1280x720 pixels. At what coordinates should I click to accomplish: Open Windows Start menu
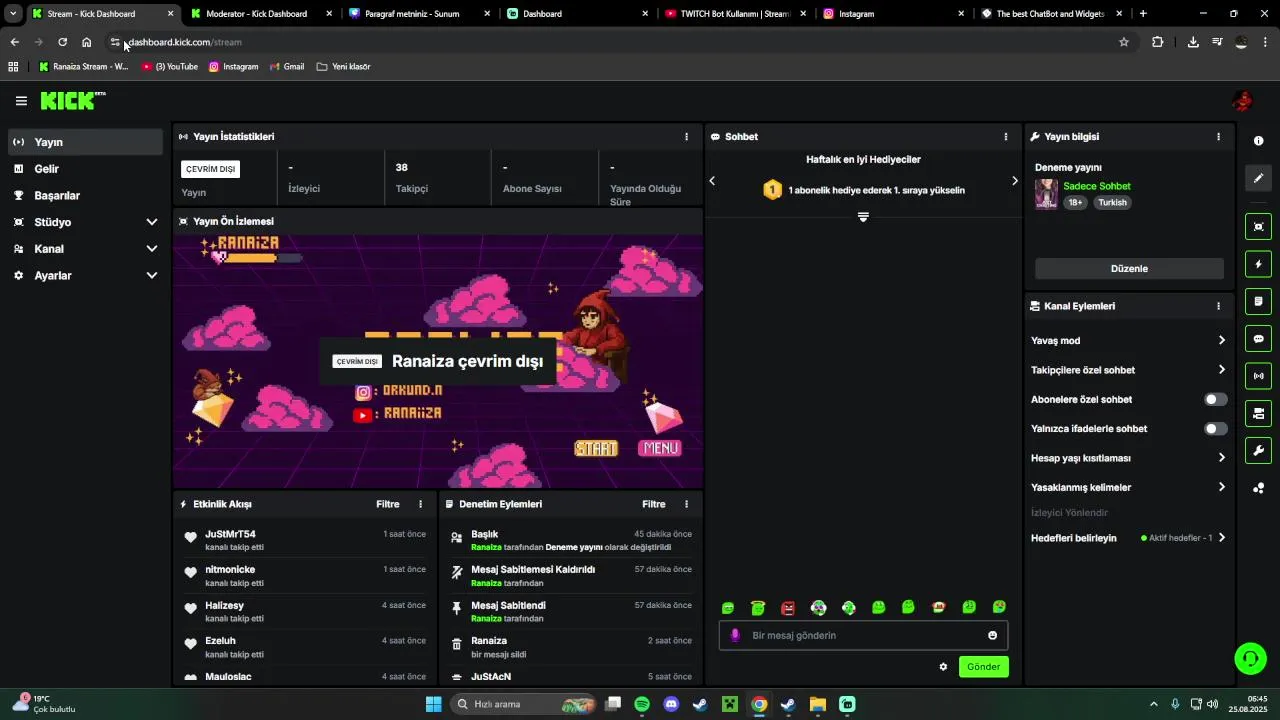coord(433,704)
